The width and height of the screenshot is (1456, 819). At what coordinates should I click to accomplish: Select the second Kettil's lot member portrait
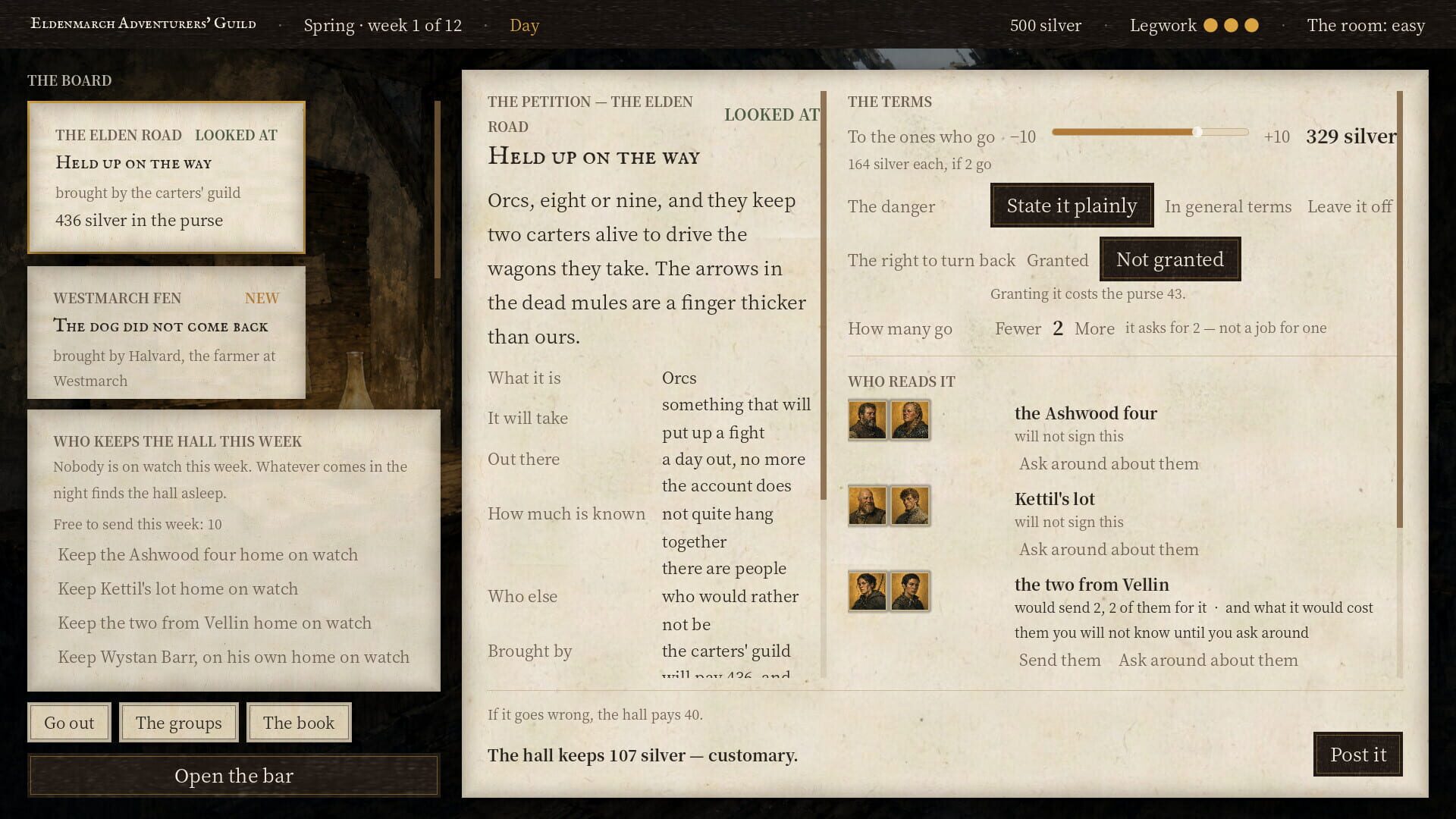tap(910, 506)
